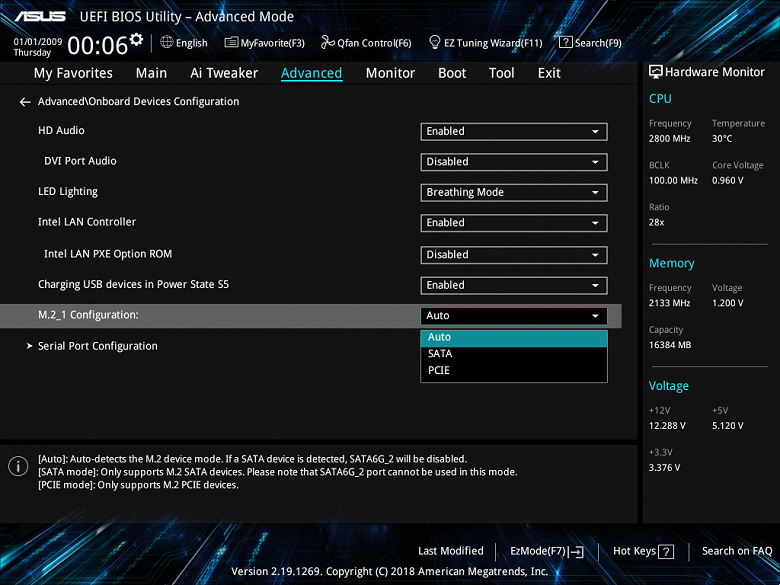Click EZ Tuning Wizard(F11) label text

click(x=493, y=43)
